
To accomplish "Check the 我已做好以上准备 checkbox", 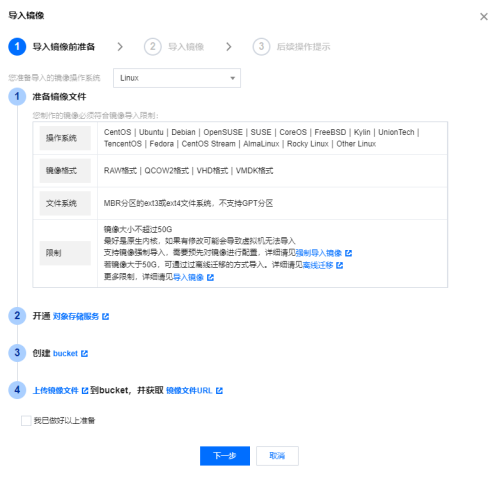I will pyautogui.click(x=26, y=421).
